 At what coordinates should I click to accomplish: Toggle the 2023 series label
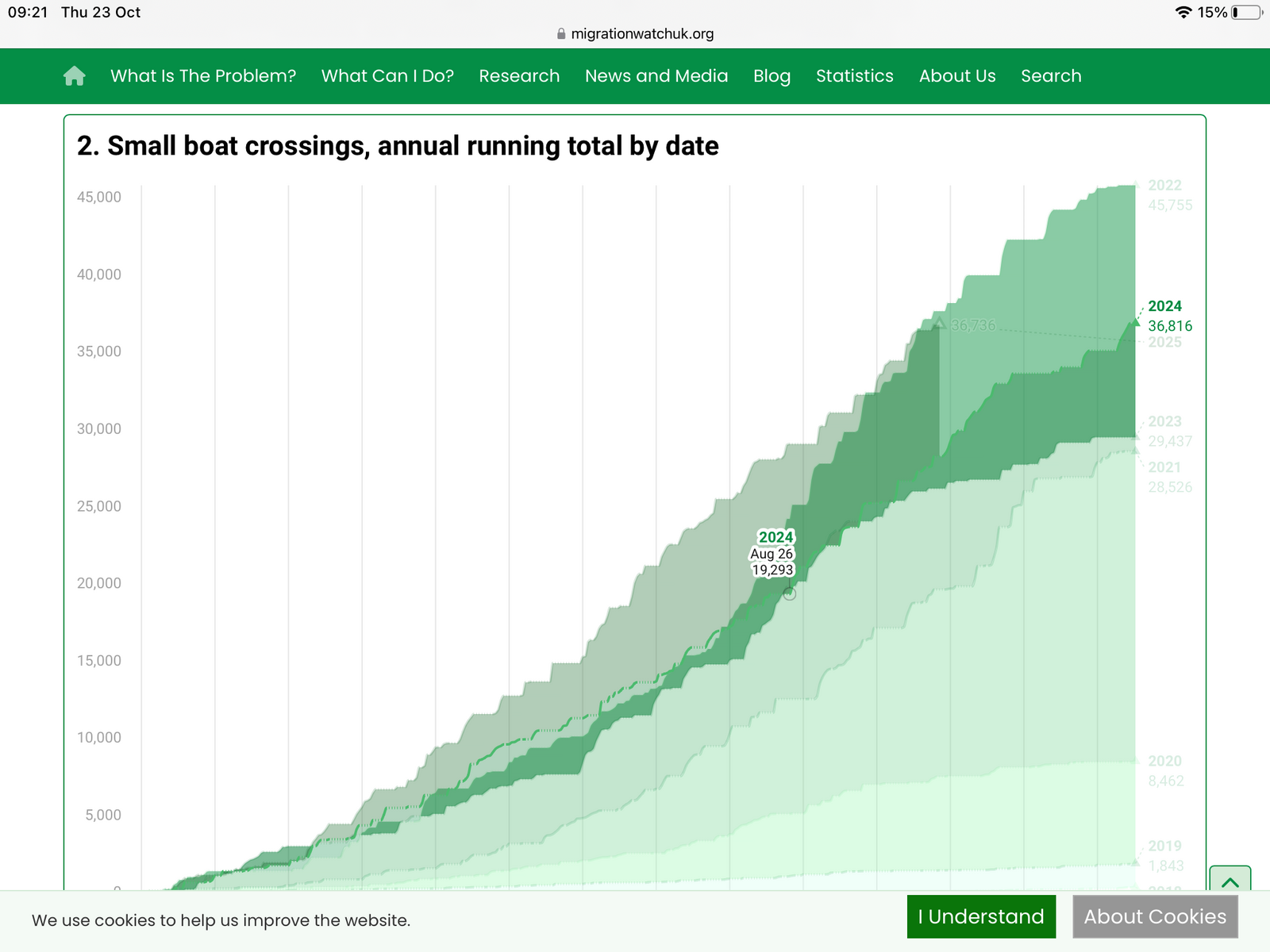click(x=1164, y=421)
